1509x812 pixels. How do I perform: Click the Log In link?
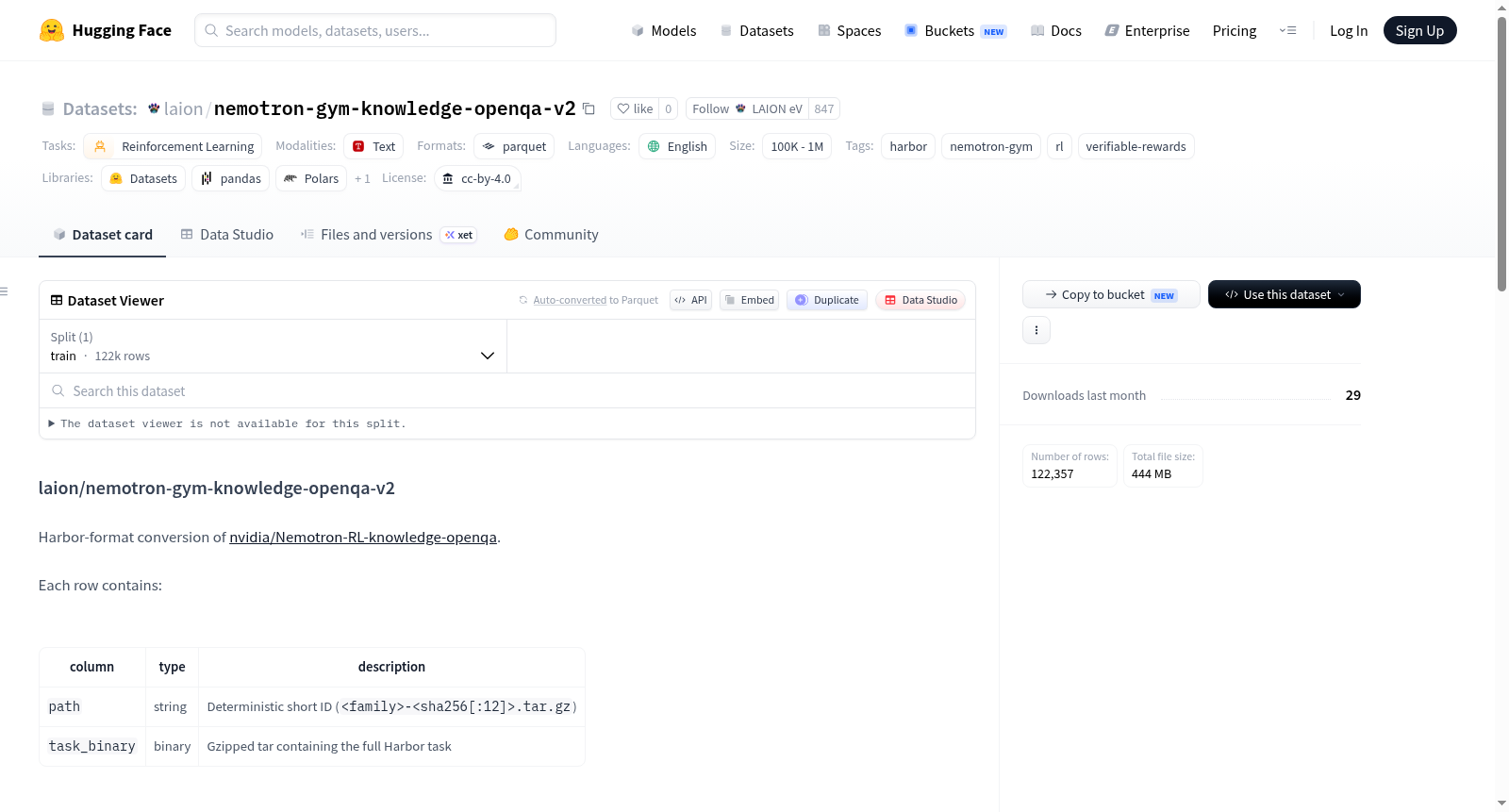tap(1349, 31)
